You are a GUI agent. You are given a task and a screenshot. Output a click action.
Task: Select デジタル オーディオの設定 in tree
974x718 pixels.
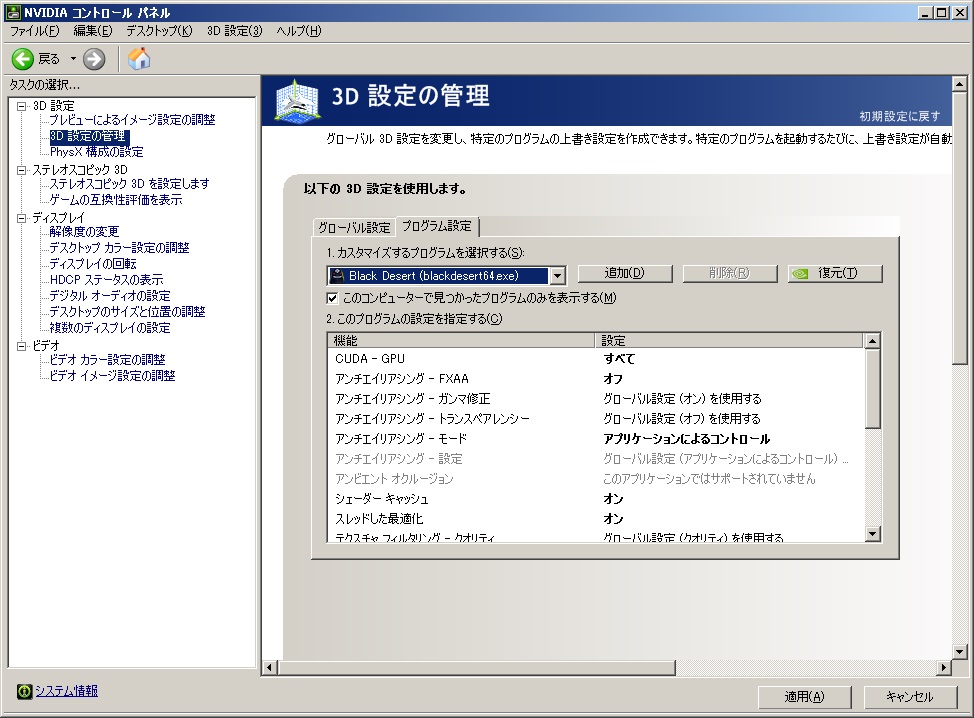coord(110,296)
